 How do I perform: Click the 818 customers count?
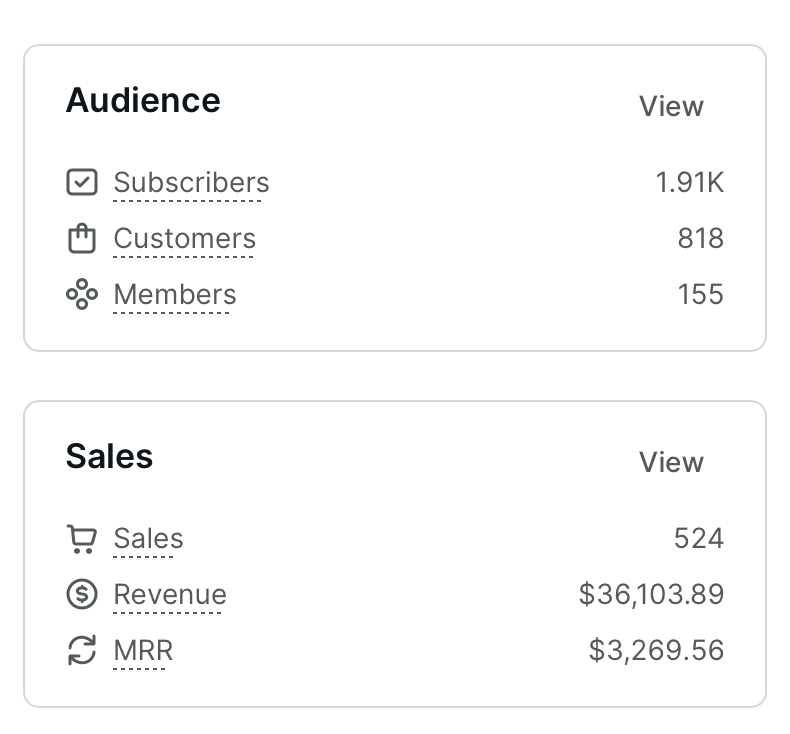700,239
